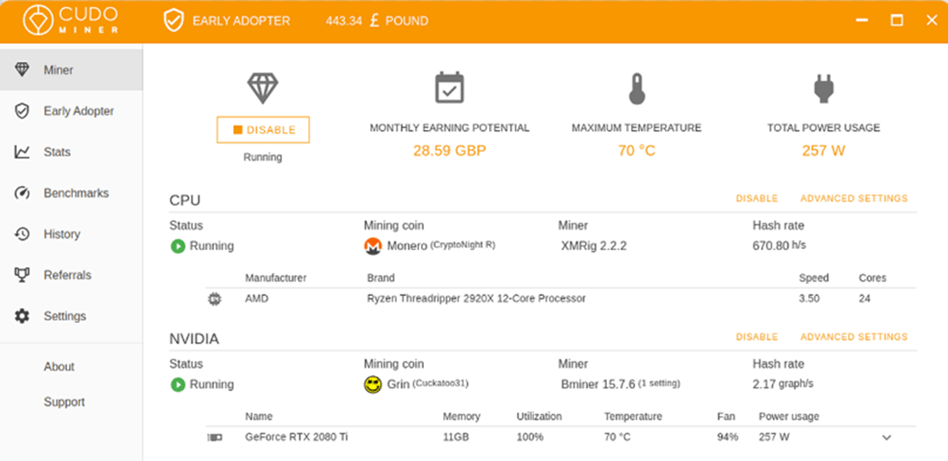The height and width of the screenshot is (461, 948).
Task: Open the History page
Action: click(x=71, y=234)
